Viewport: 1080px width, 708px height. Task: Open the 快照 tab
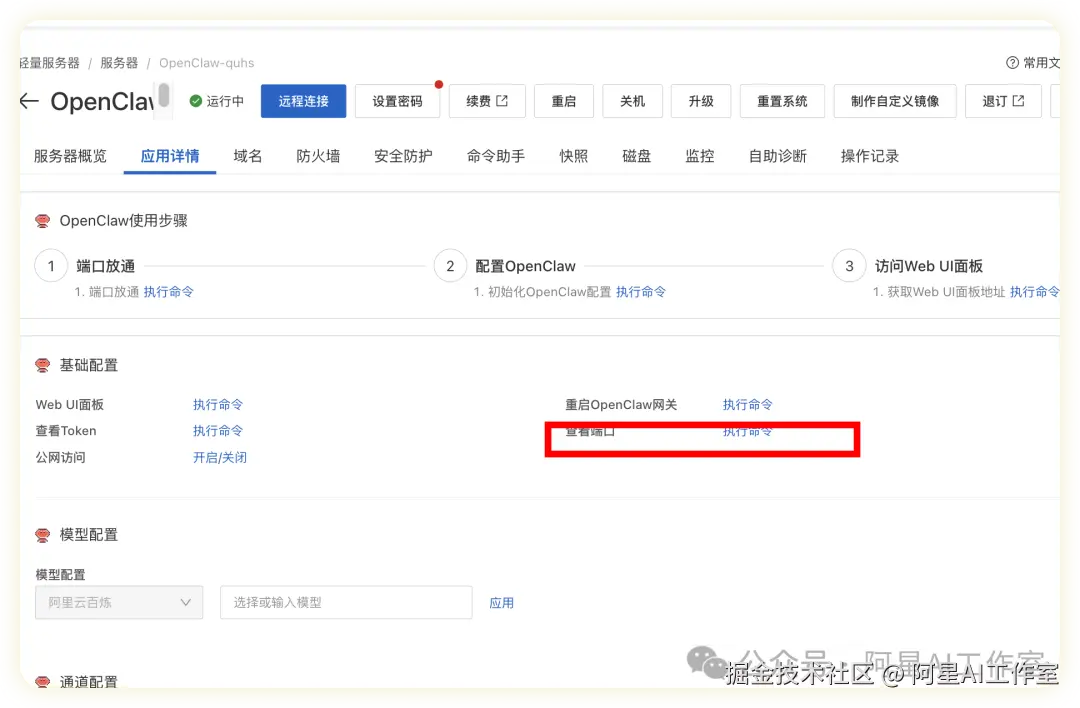point(574,156)
